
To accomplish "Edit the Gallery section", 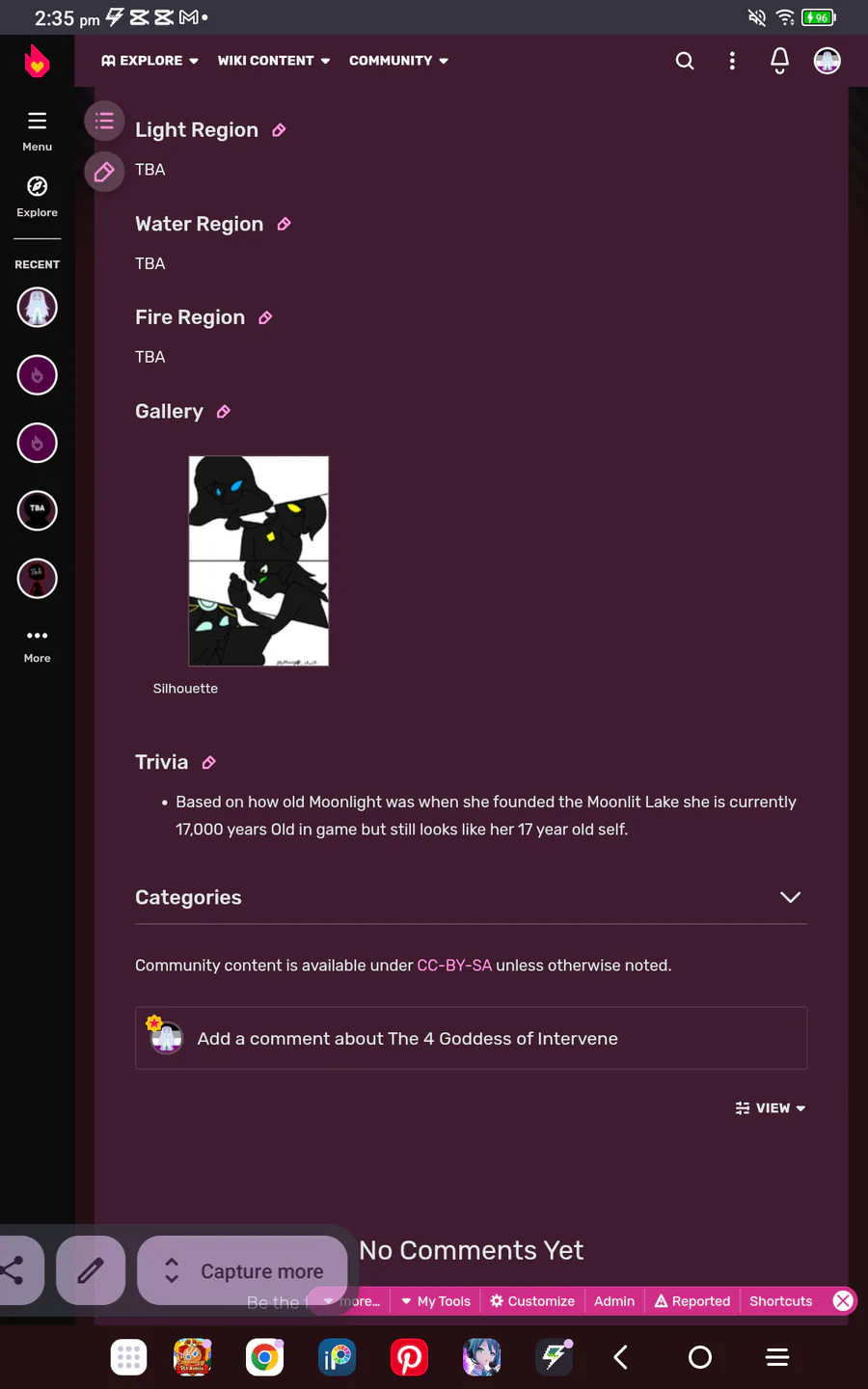I will click(x=224, y=412).
